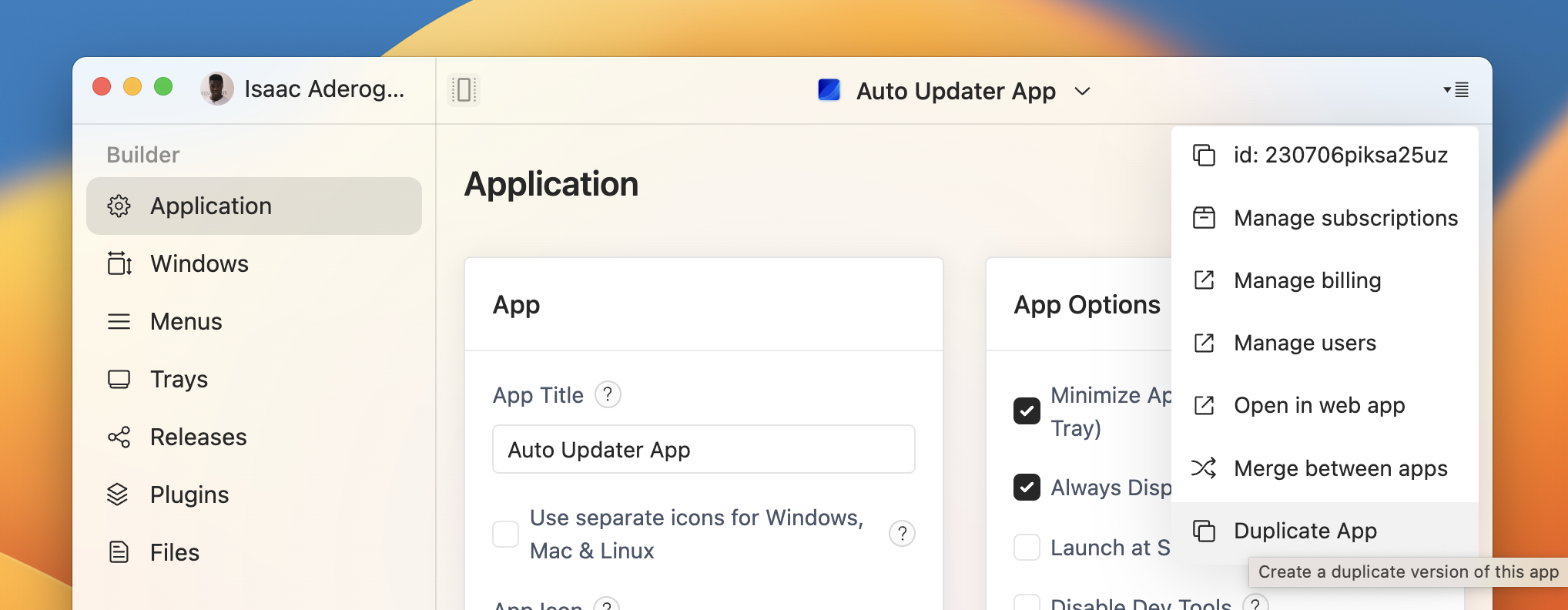Click the Manage users external link icon
Image resolution: width=1568 pixels, height=610 pixels.
[1204, 343]
